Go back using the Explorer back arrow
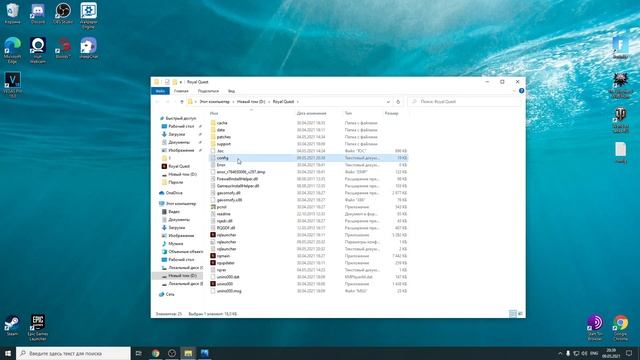This screenshot has width=640, height=360. pyautogui.click(x=158, y=102)
